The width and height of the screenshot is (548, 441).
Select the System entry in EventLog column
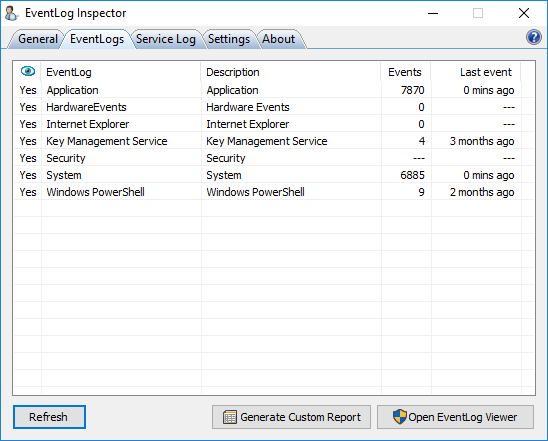click(64, 175)
